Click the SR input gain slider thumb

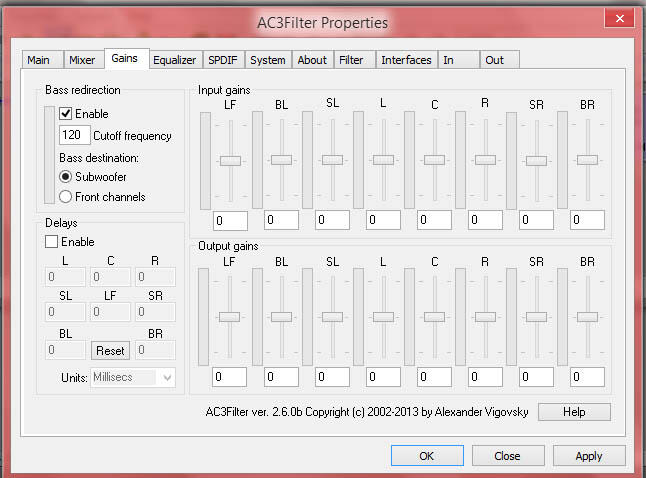coord(536,160)
